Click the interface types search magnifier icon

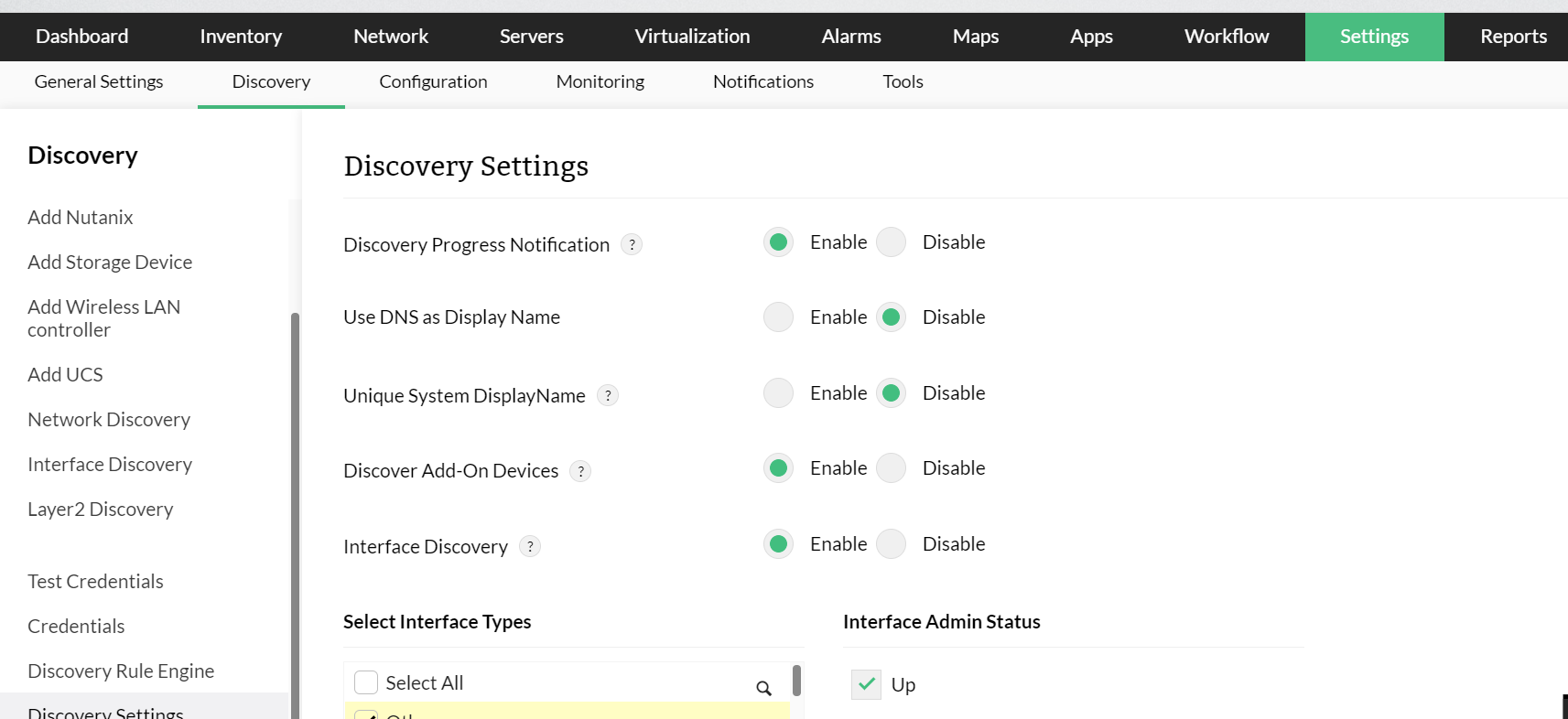coord(763,688)
